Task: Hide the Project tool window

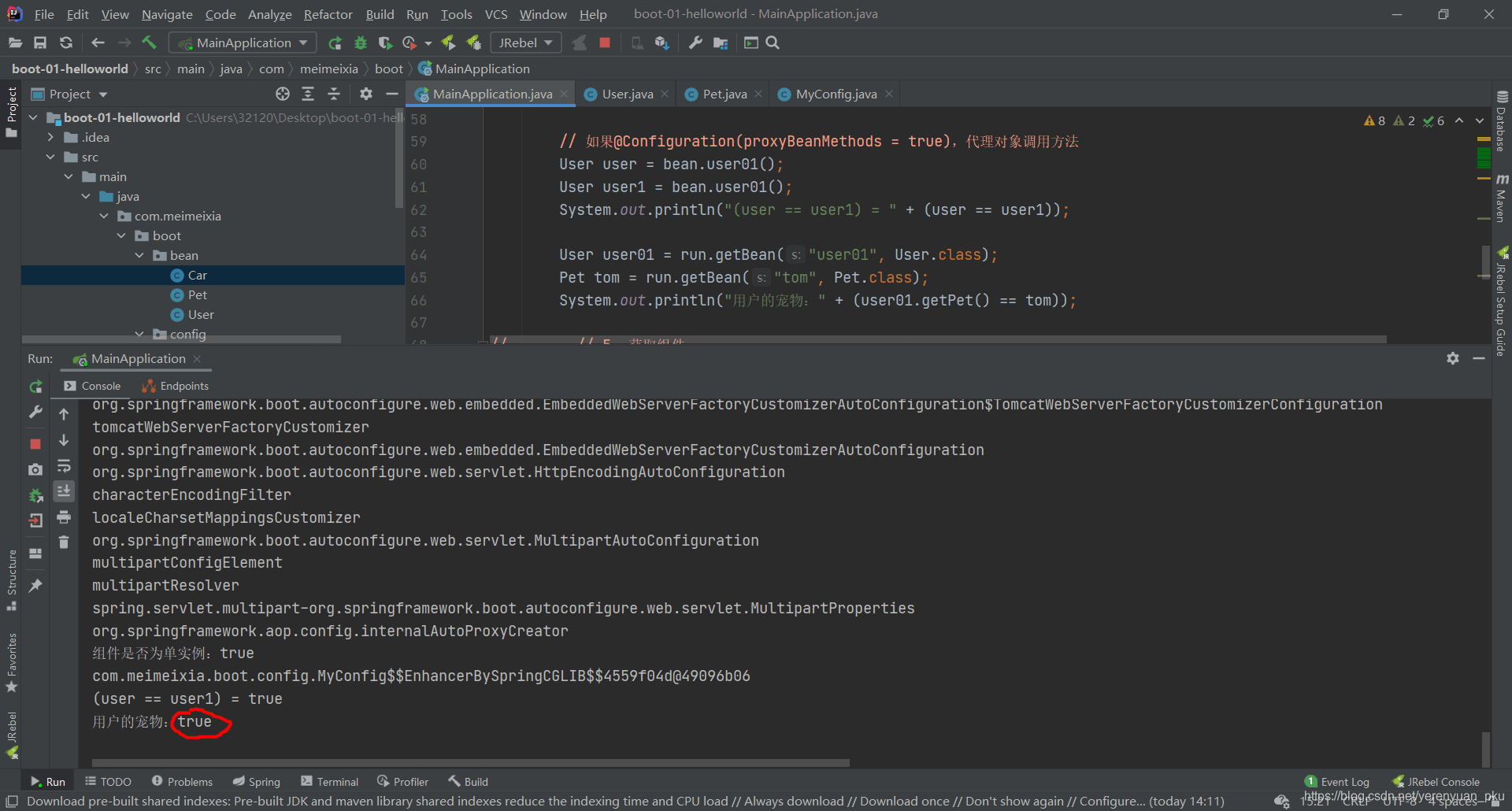Action: point(391,94)
